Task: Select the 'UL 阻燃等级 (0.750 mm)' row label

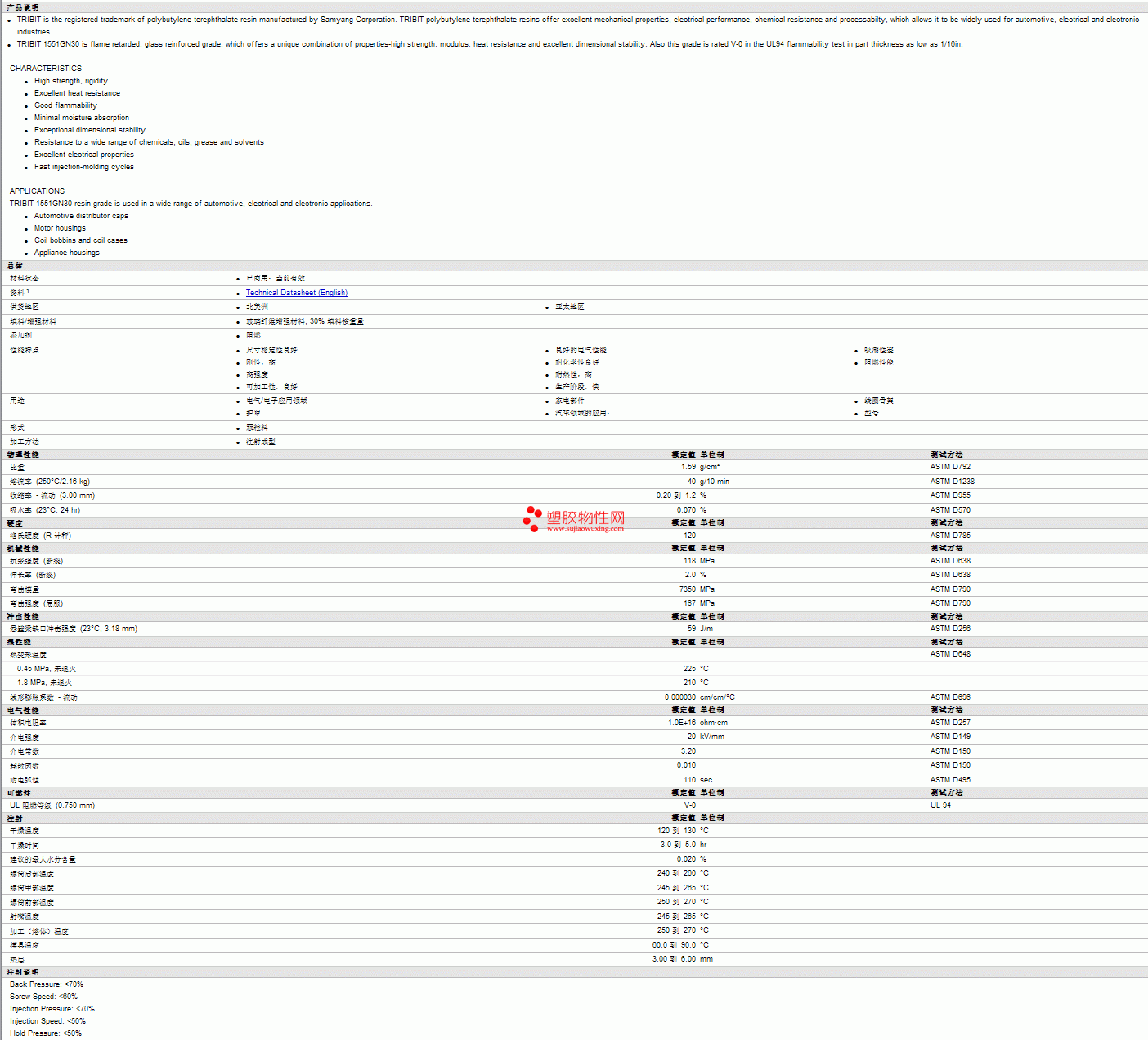Action: click(52, 805)
